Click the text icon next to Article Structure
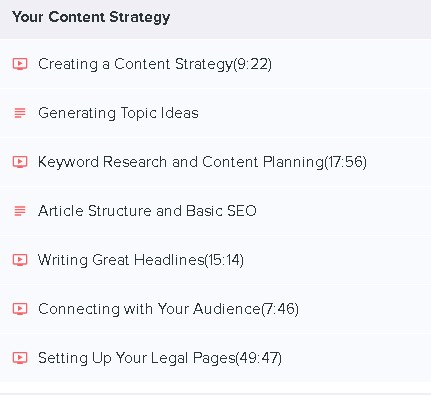Screen dimensions: 431x395 (x=20, y=211)
